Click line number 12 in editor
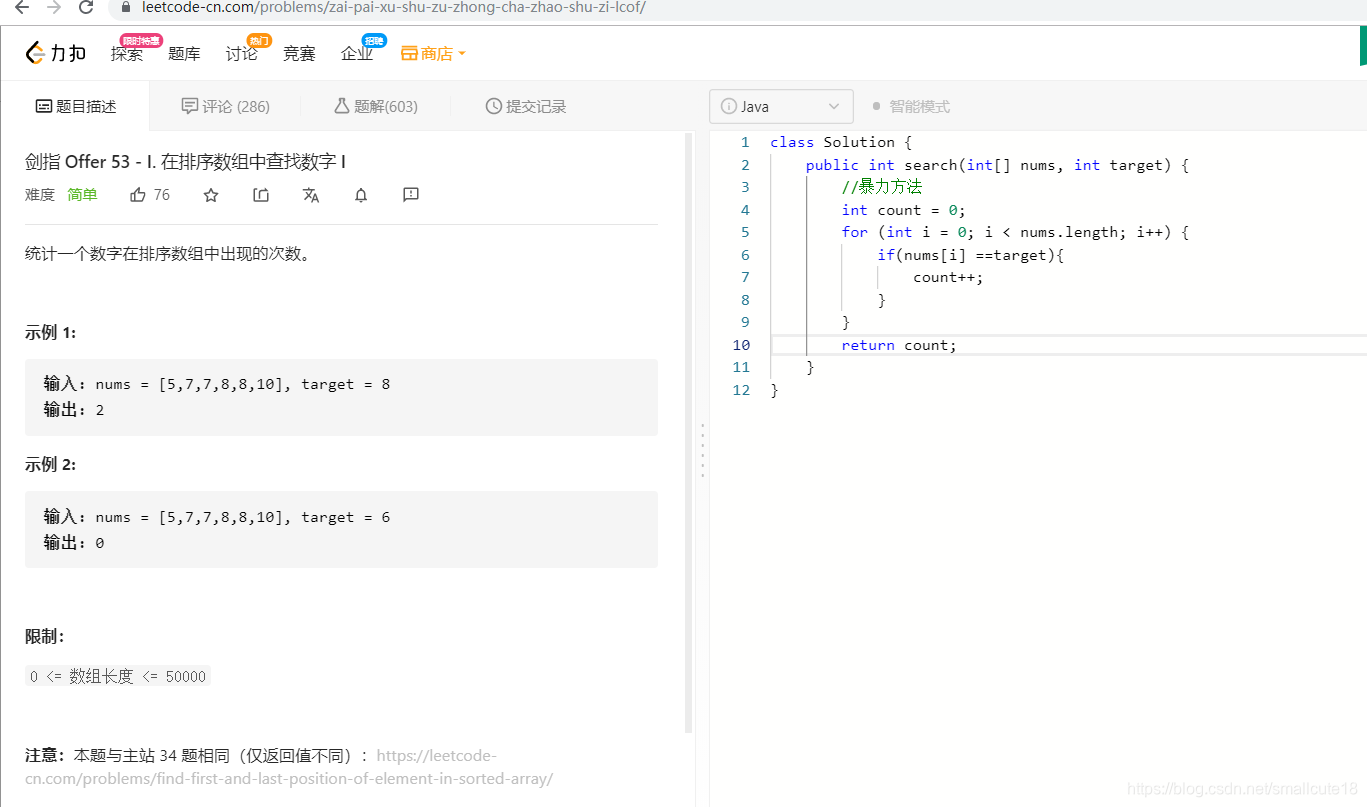This screenshot has height=807, width=1367. [x=741, y=390]
